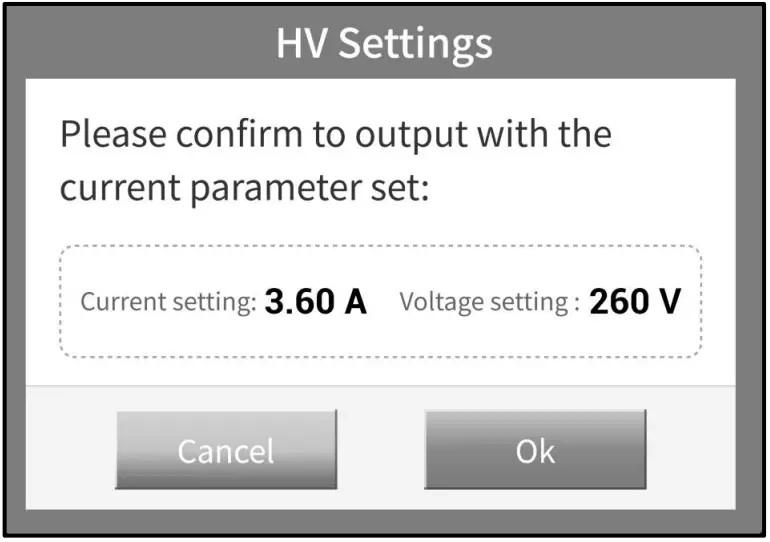Click the "Current setting:" label

click(x=168, y=302)
